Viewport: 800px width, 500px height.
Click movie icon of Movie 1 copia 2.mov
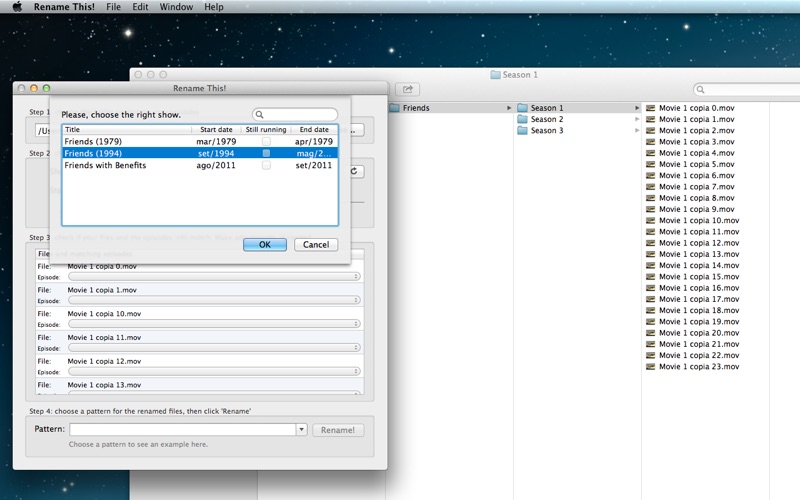pos(651,130)
